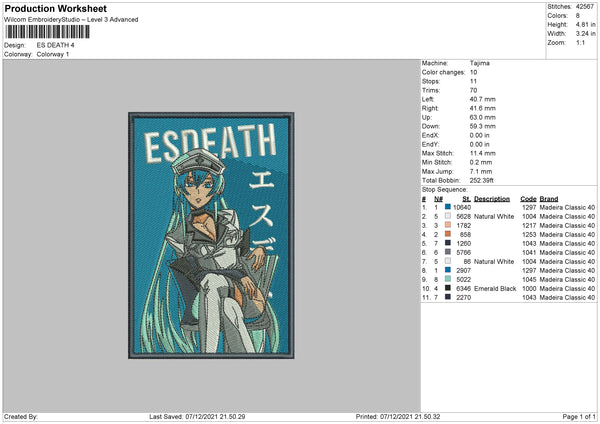Select the Left value '40.7 mm'

tap(483, 99)
